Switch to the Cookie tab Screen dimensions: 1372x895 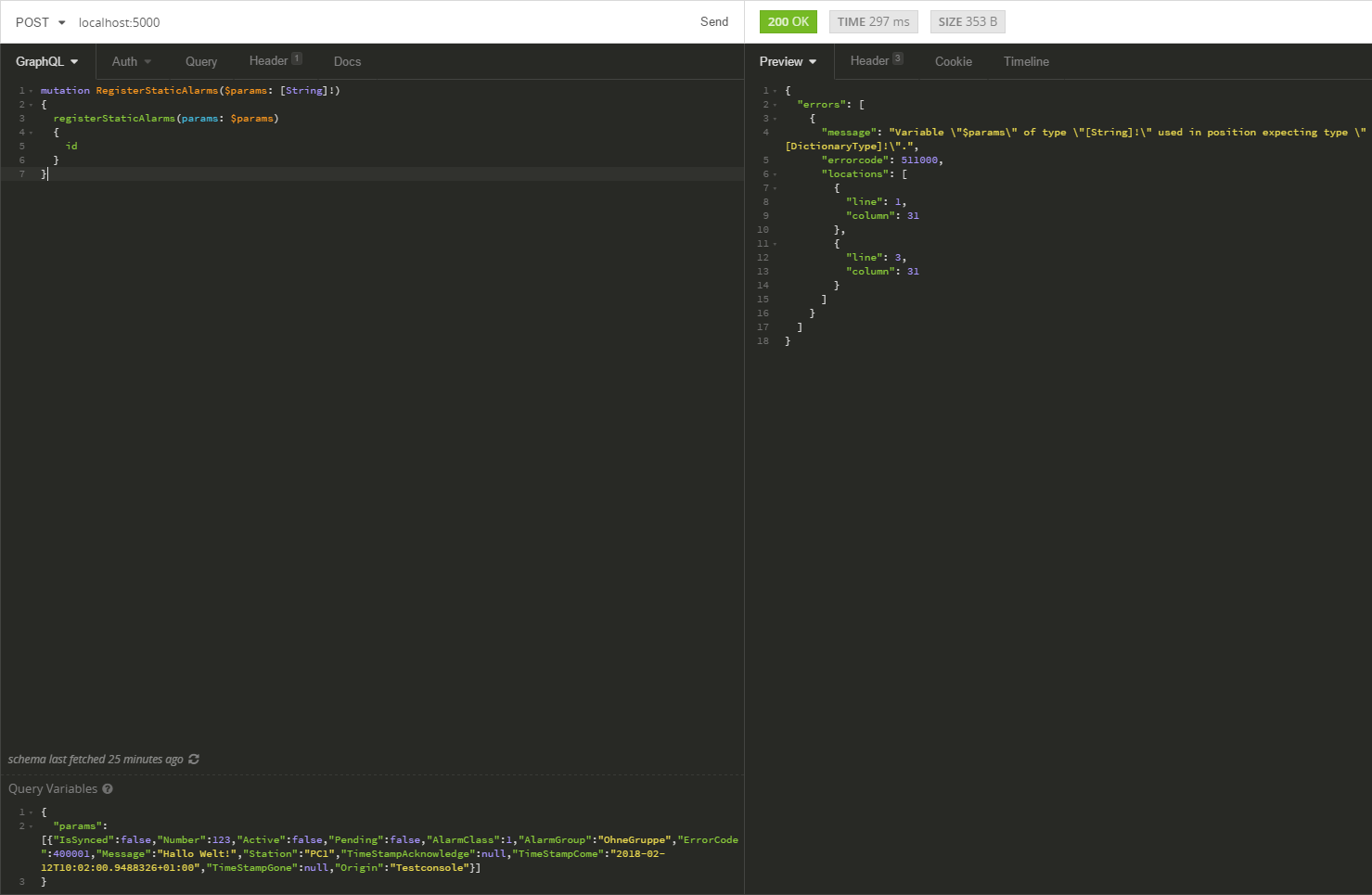click(x=954, y=61)
